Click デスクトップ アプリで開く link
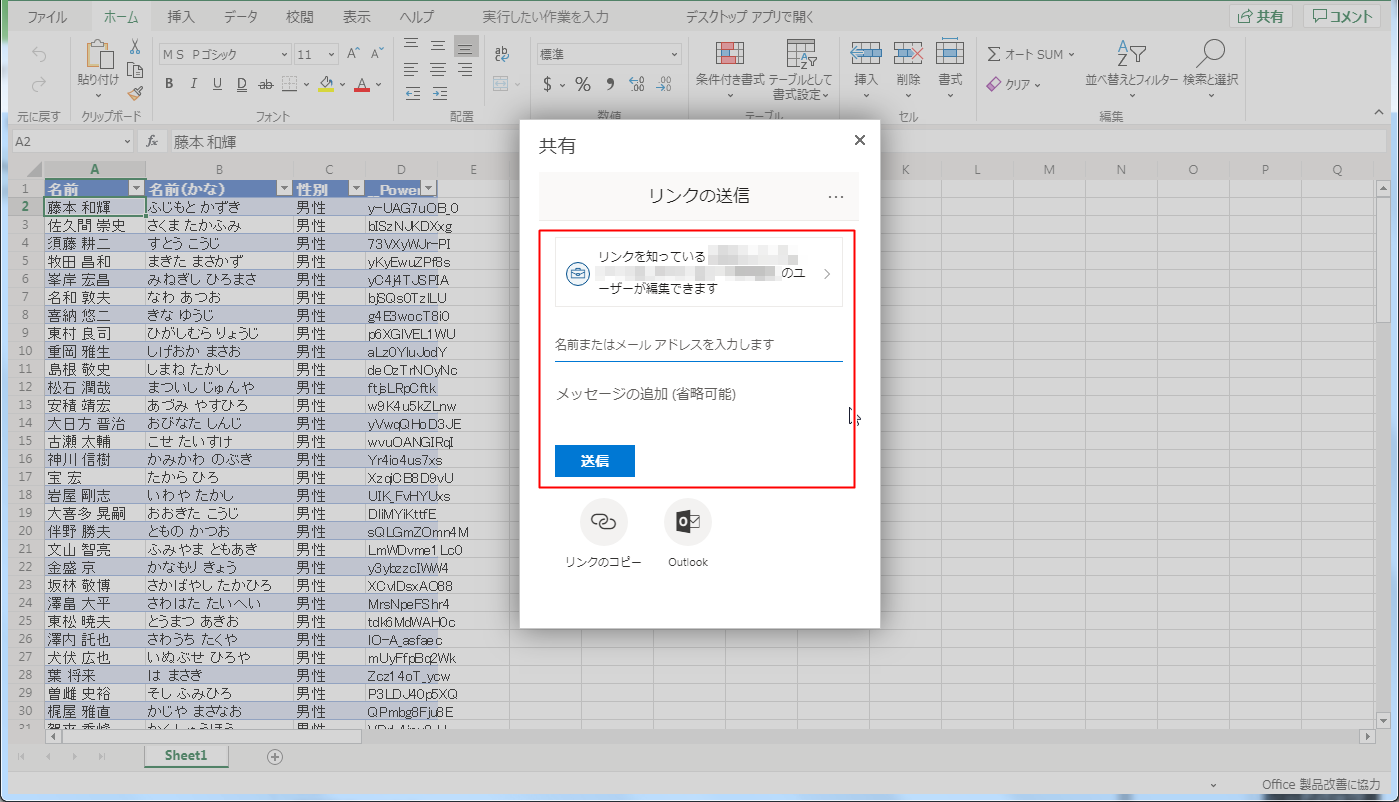 point(750,17)
